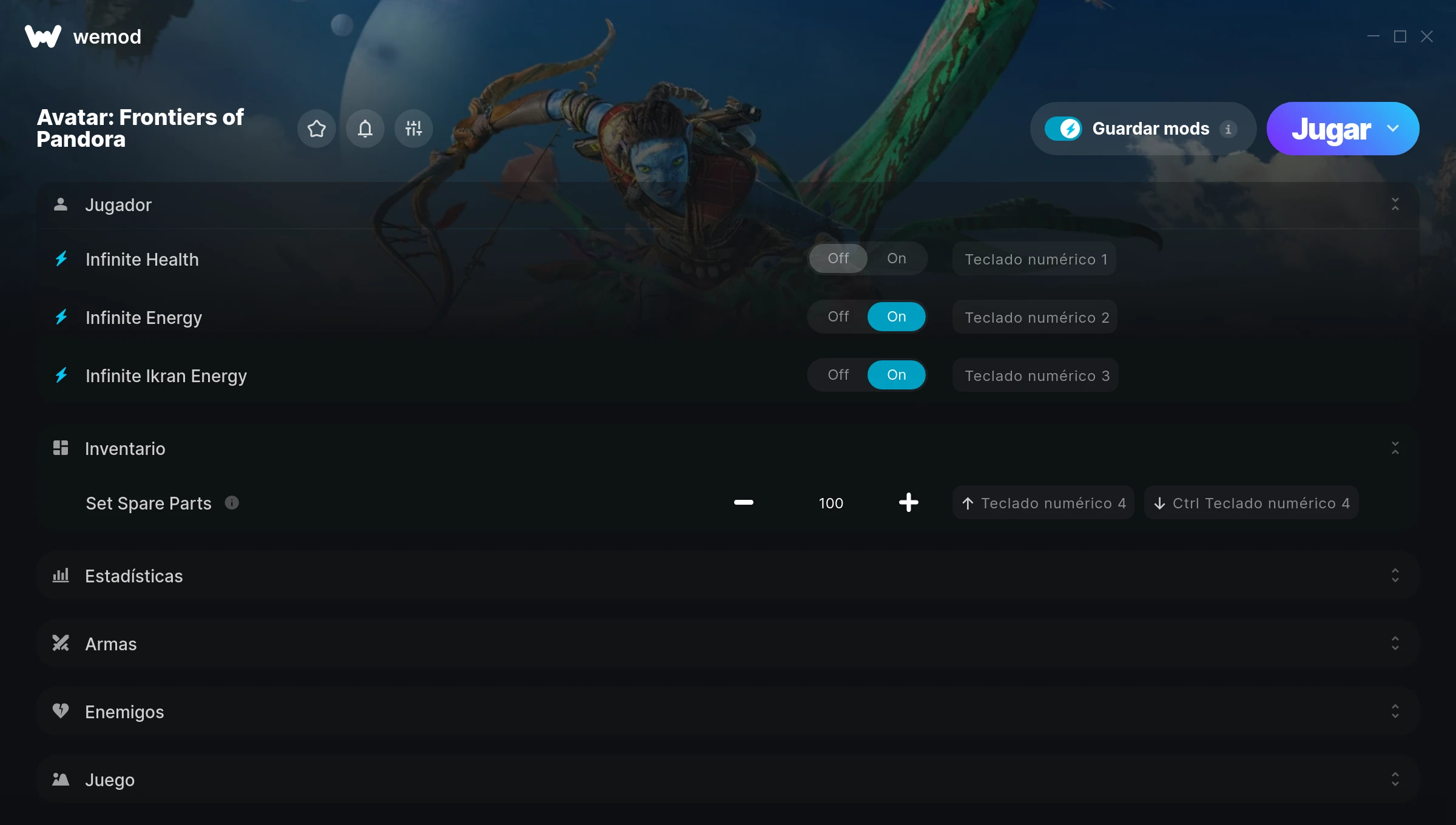Open the Armas section header
This screenshot has width=1456, height=825.
[728, 644]
